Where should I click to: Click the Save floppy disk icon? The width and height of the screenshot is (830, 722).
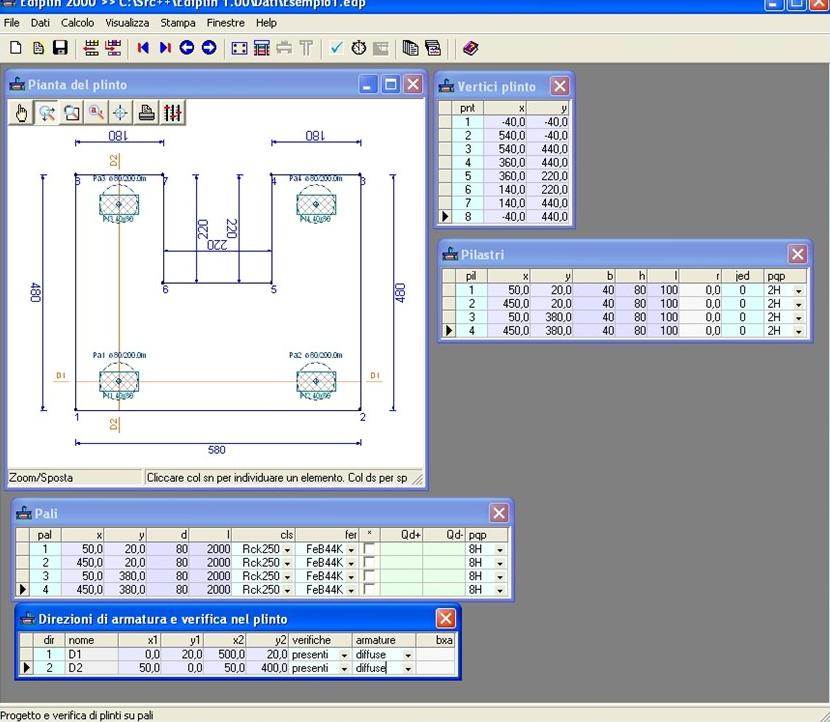click(x=60, y=48)
